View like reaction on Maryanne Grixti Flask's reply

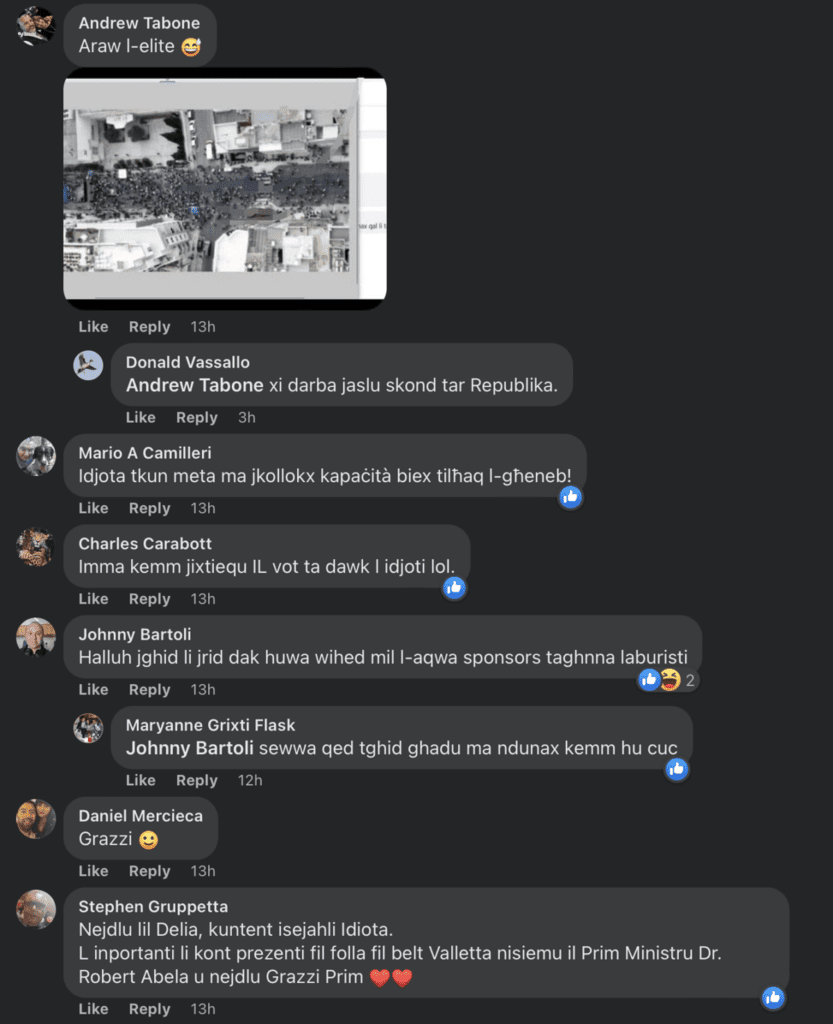[677, 769]
